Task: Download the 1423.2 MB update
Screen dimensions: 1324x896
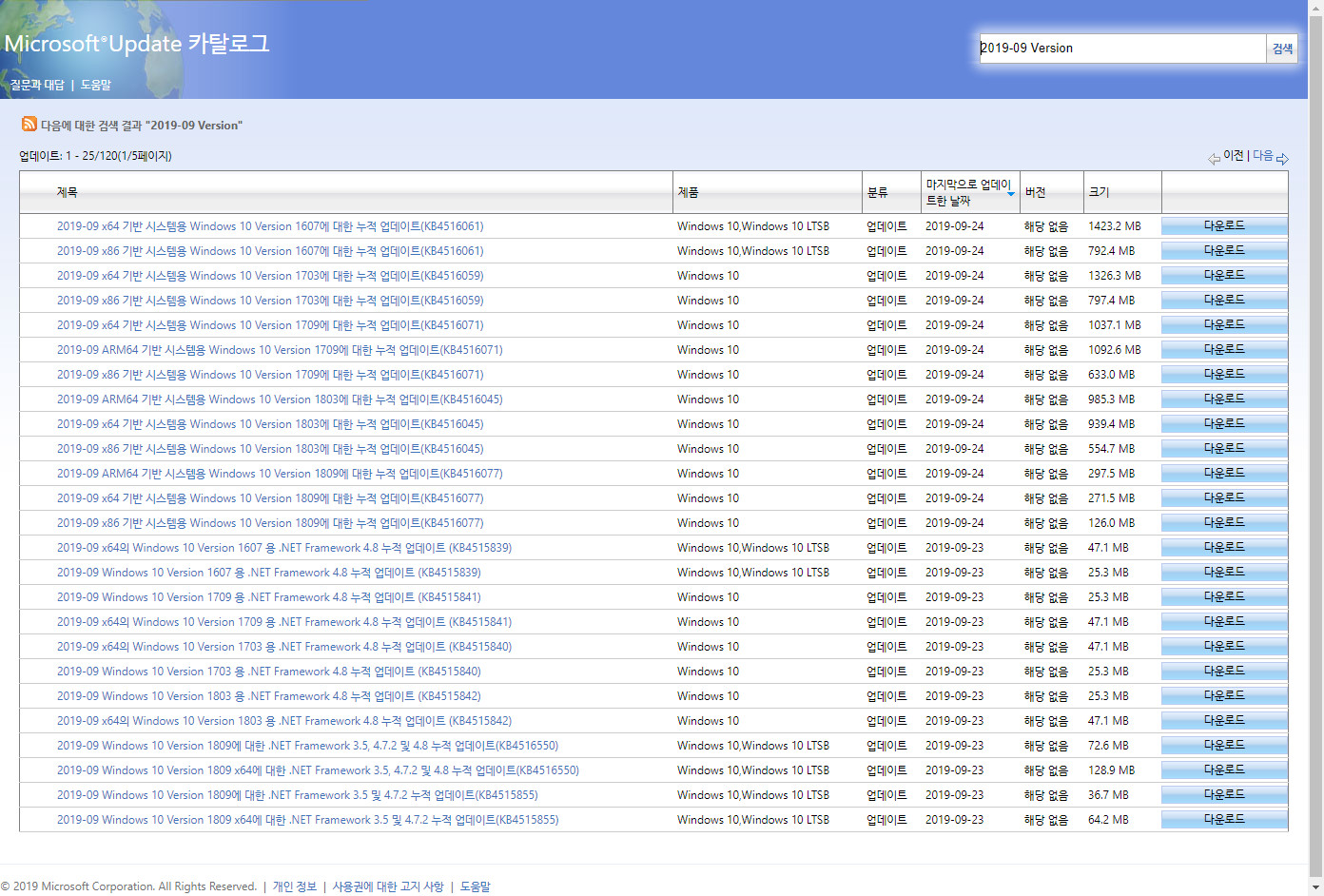Action: pos(1224,226)
